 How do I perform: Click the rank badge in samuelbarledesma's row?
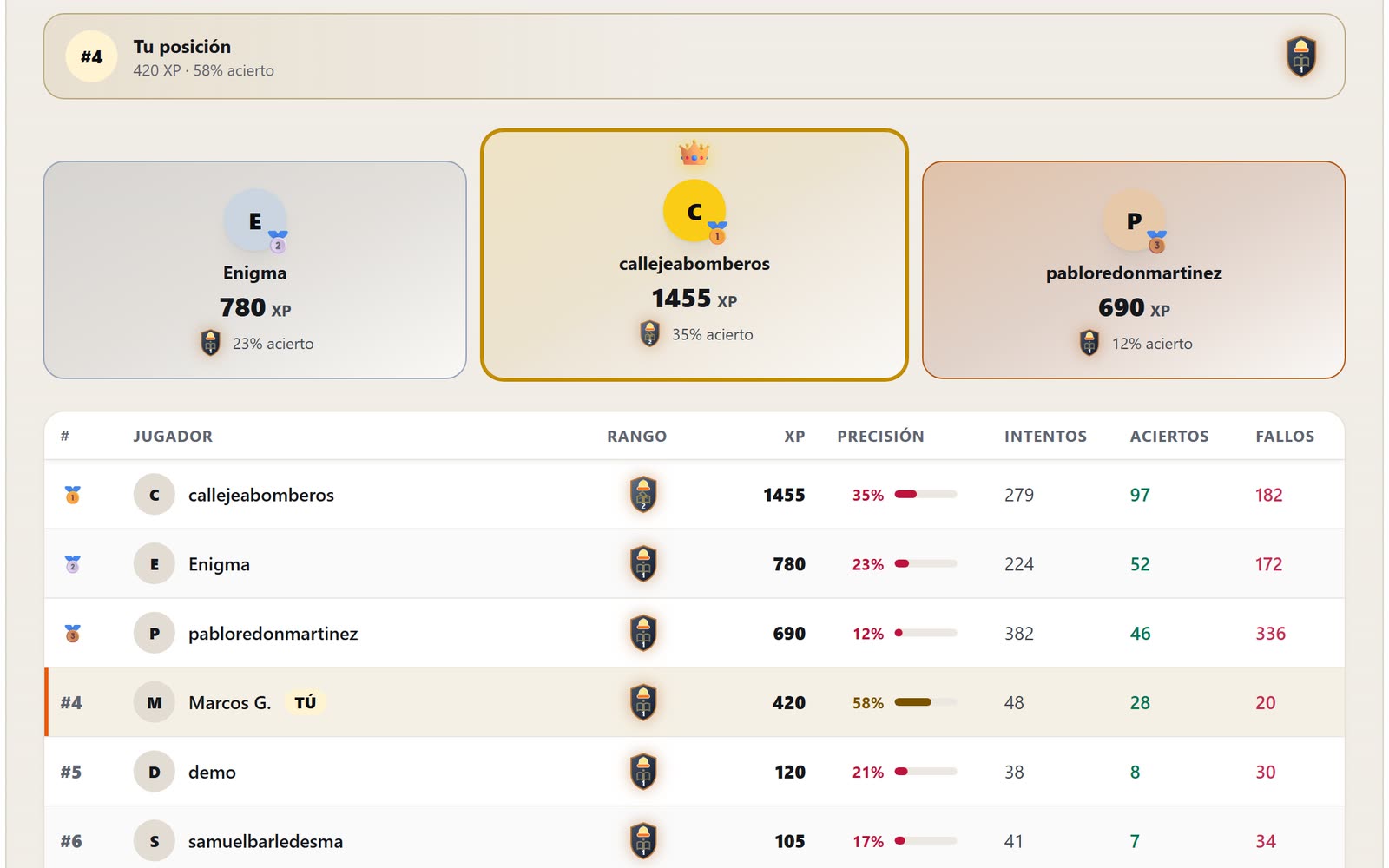click(643, 841)
